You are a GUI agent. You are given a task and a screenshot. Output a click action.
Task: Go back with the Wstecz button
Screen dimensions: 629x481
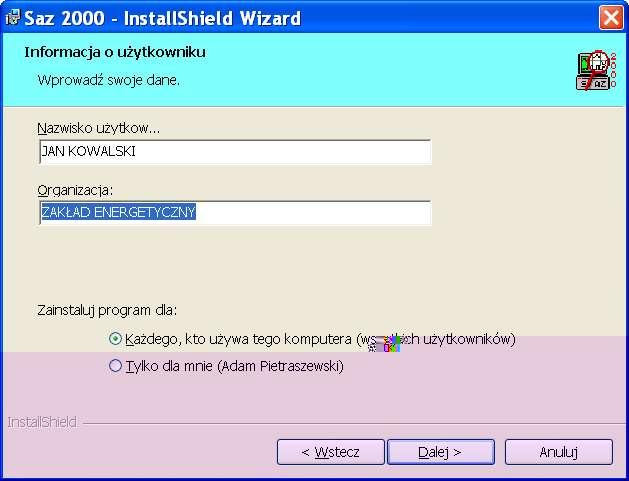pyautogui.click(x=331, y=452)
